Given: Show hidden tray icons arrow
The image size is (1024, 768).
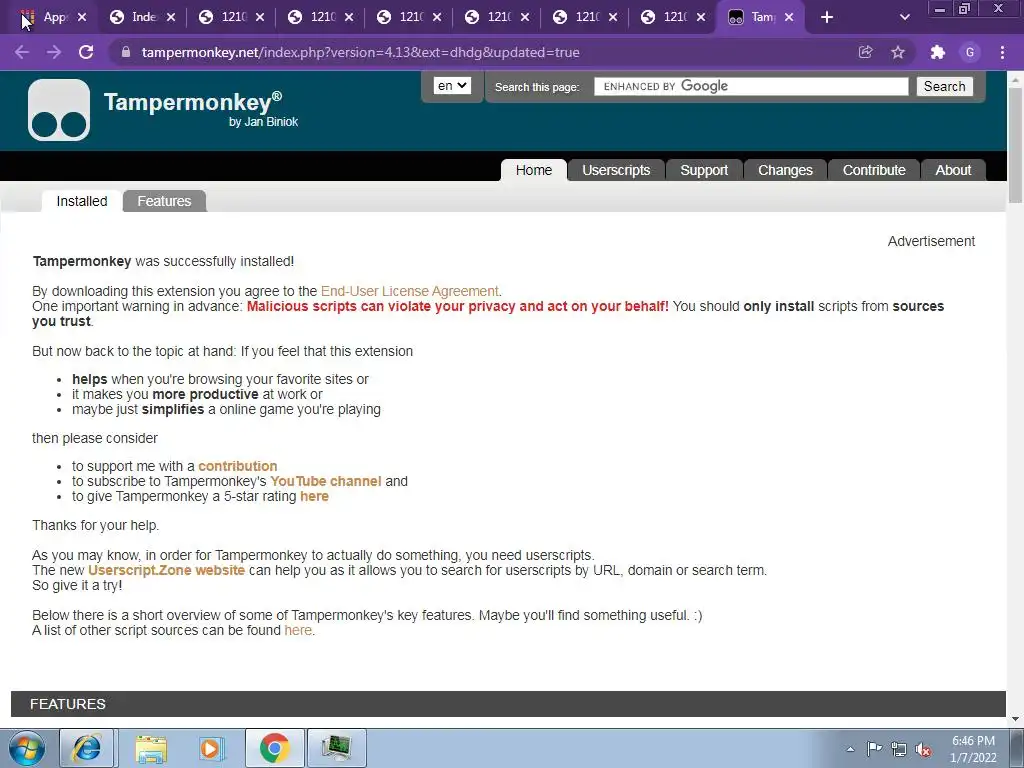Looking at the screenshot, I should (x=850, y=749).
